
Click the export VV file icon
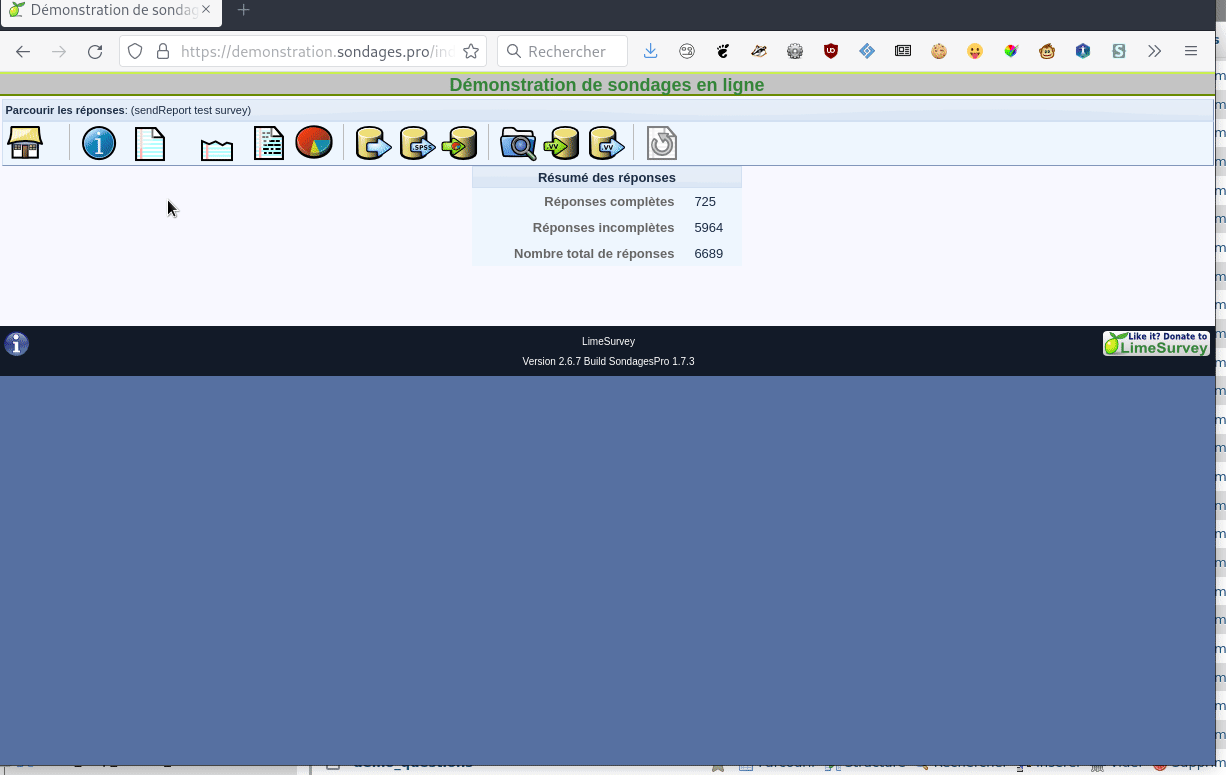(x=606, y=144)
